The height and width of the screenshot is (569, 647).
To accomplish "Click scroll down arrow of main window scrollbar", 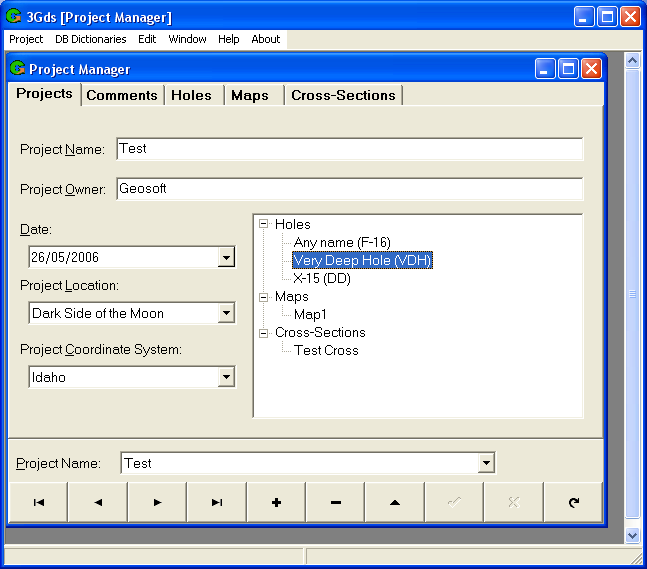I will (632, 536).
